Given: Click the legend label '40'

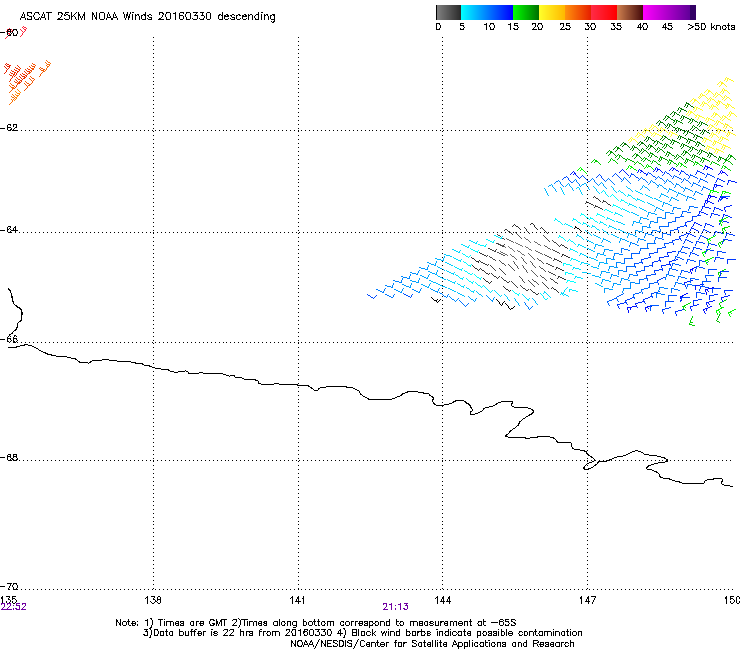Looking at the screenshot, I should [x=642, y=27].
